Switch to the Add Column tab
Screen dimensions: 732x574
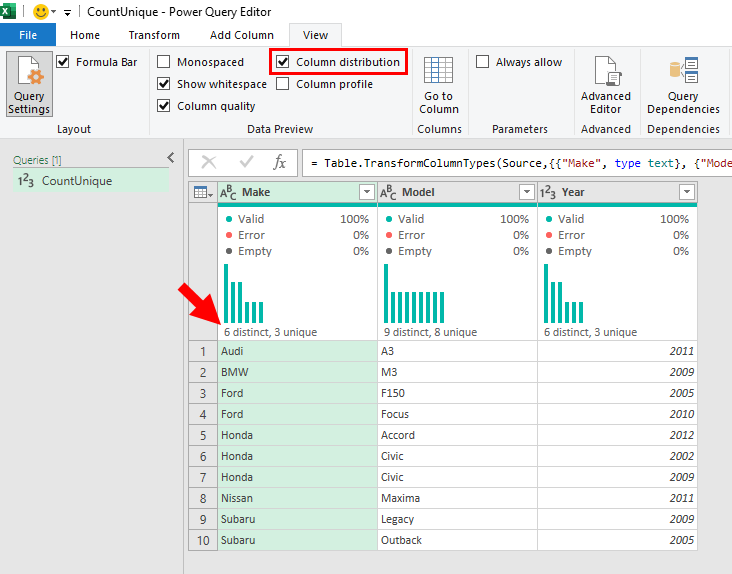(242, 35)
